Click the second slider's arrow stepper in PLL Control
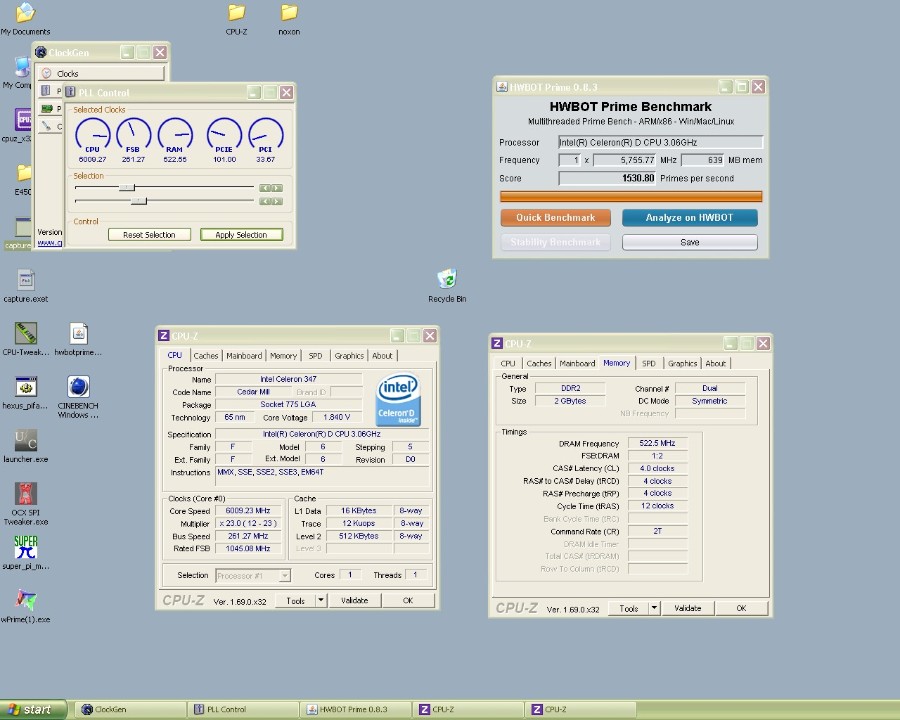The image size is (900, 720). pyautogui.click(x=270, y=201)
